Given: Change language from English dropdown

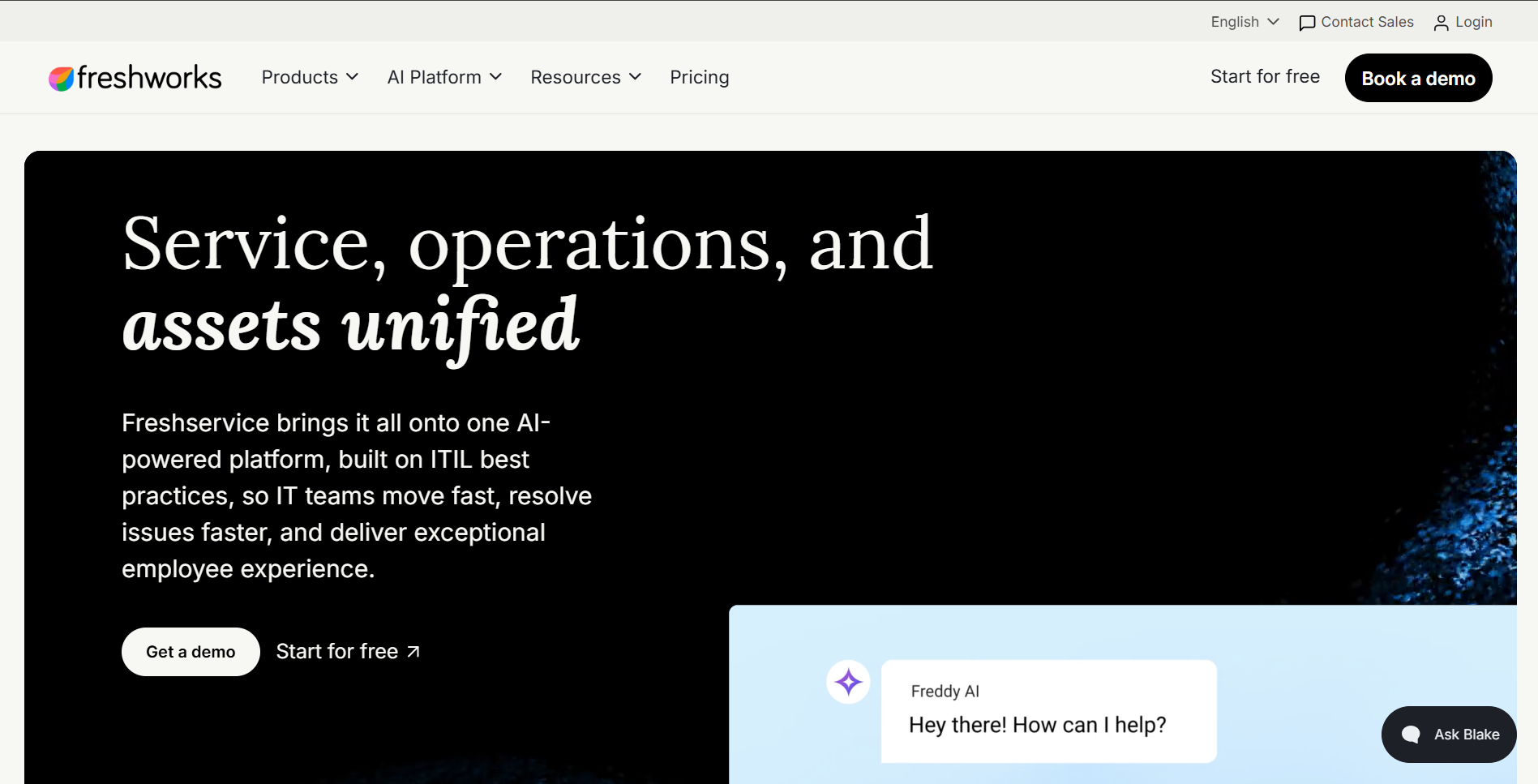Looking at the screenshot, I should point(1245,22).
